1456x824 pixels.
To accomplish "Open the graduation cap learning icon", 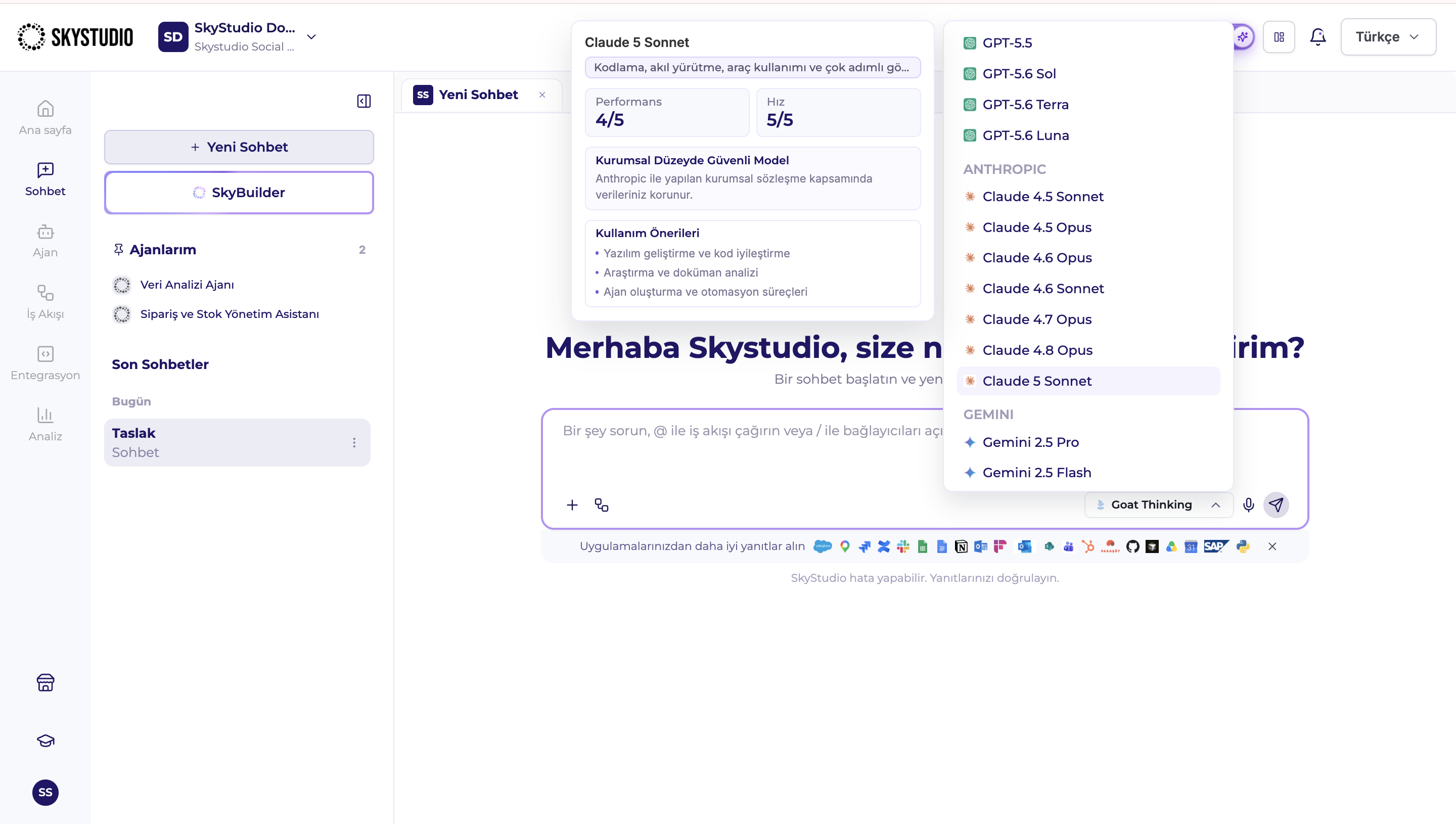I will click(x=45, y=740).
